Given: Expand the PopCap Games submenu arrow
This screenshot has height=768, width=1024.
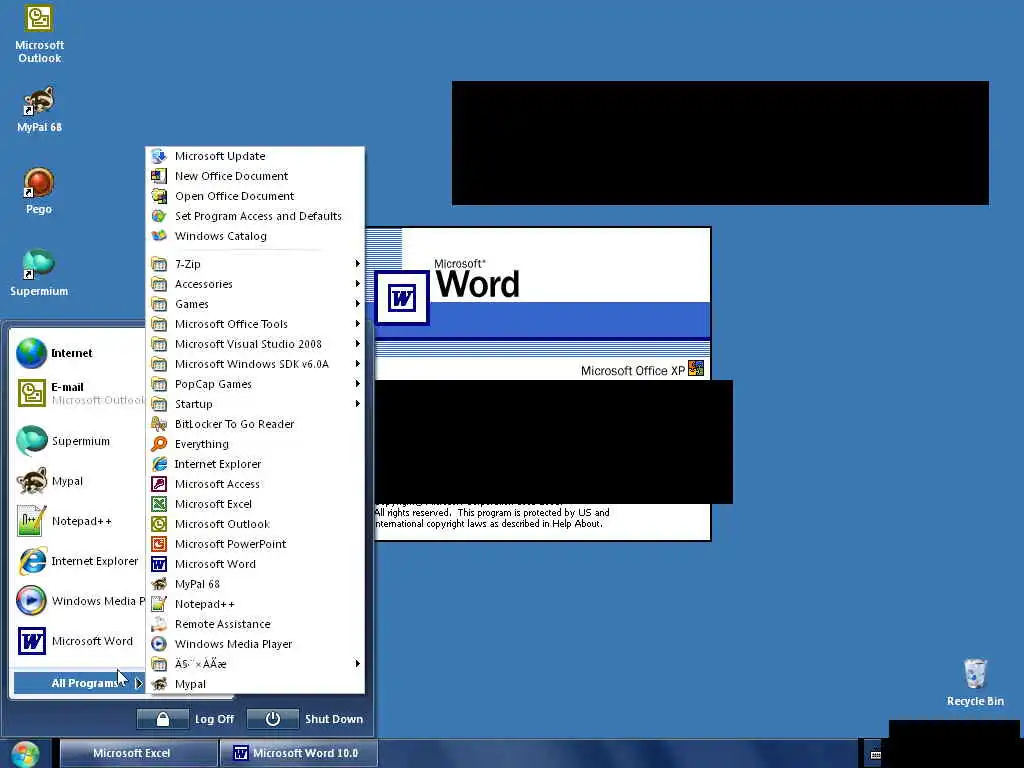Looking at the screenshot, I should [357, 384].
